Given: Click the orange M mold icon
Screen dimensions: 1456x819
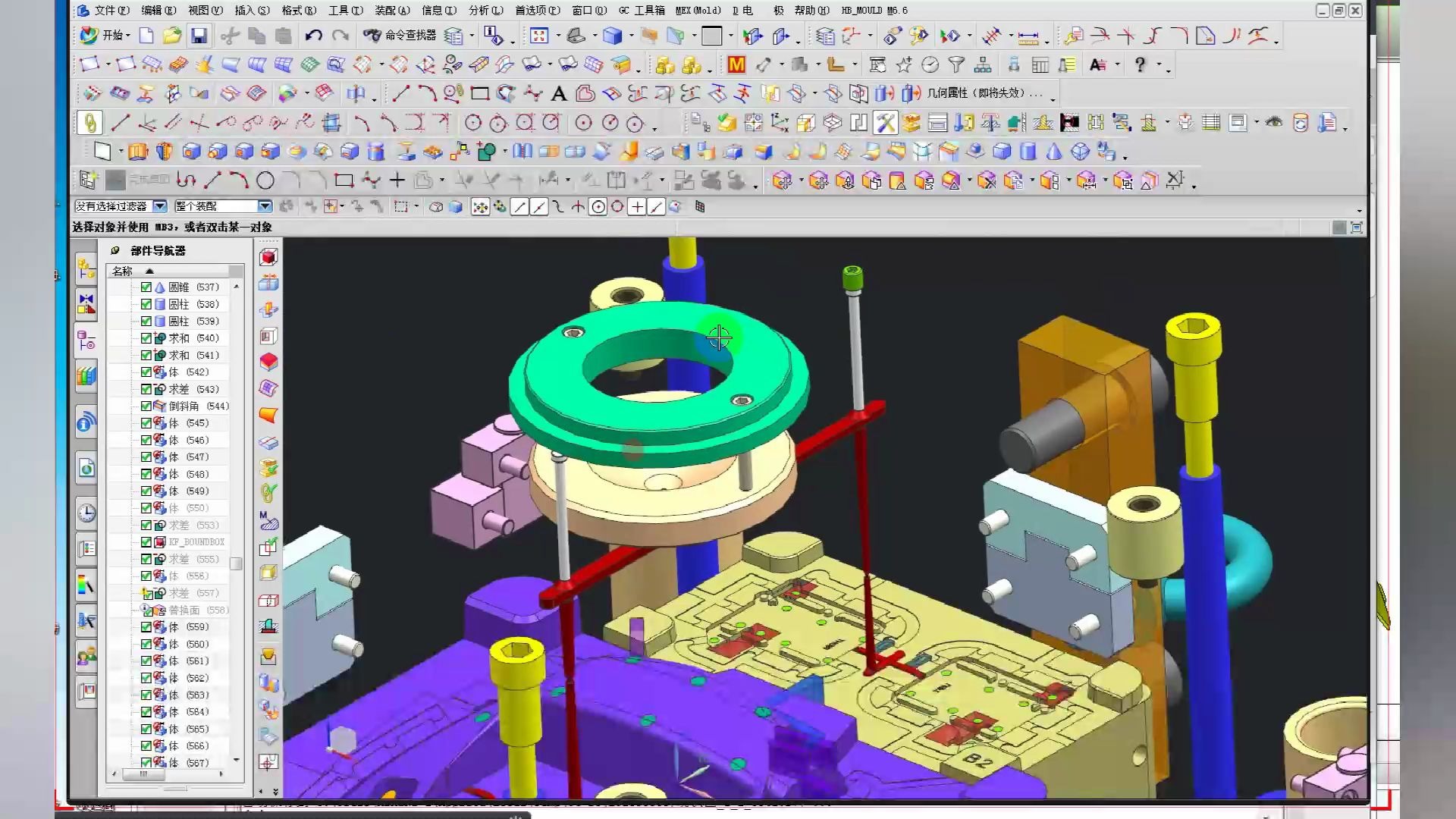Looking at the screenshot, I should 736,65.
